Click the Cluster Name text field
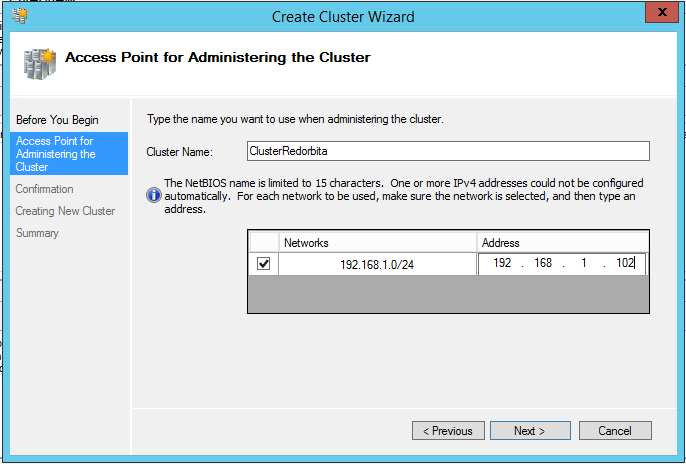 (447, 150)
